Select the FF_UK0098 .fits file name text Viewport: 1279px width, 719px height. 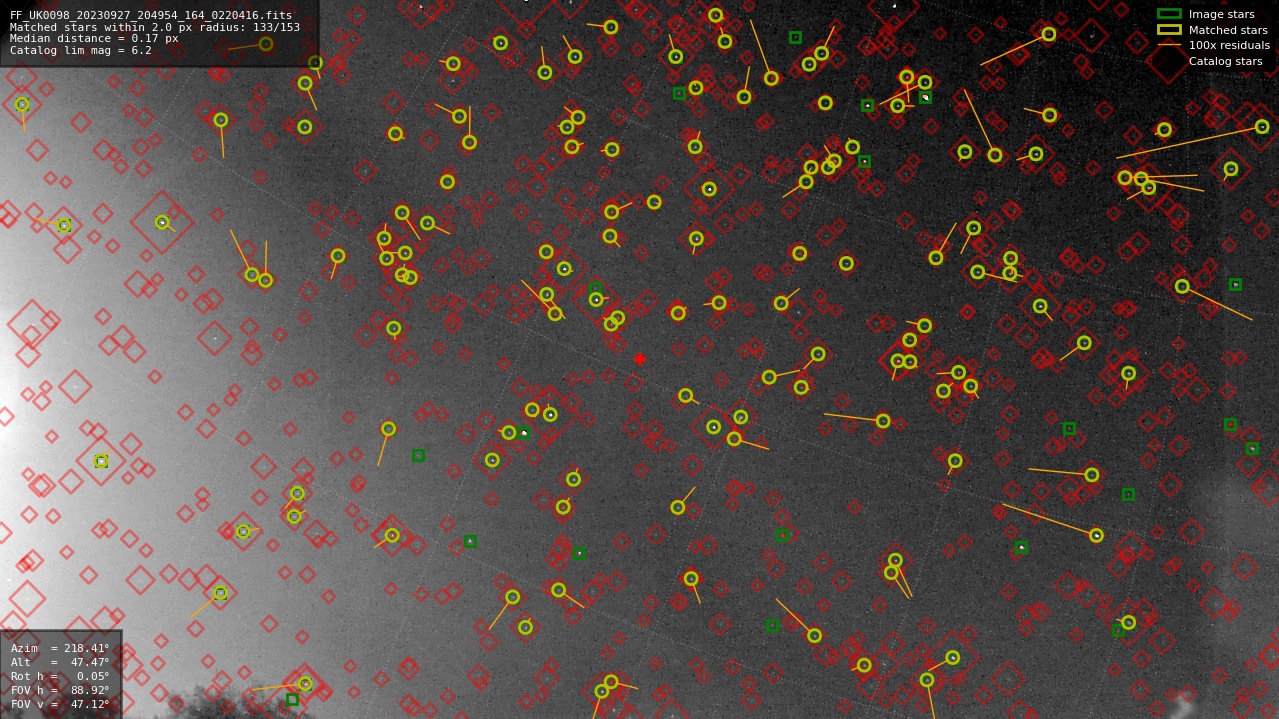[x=151, y=15]
